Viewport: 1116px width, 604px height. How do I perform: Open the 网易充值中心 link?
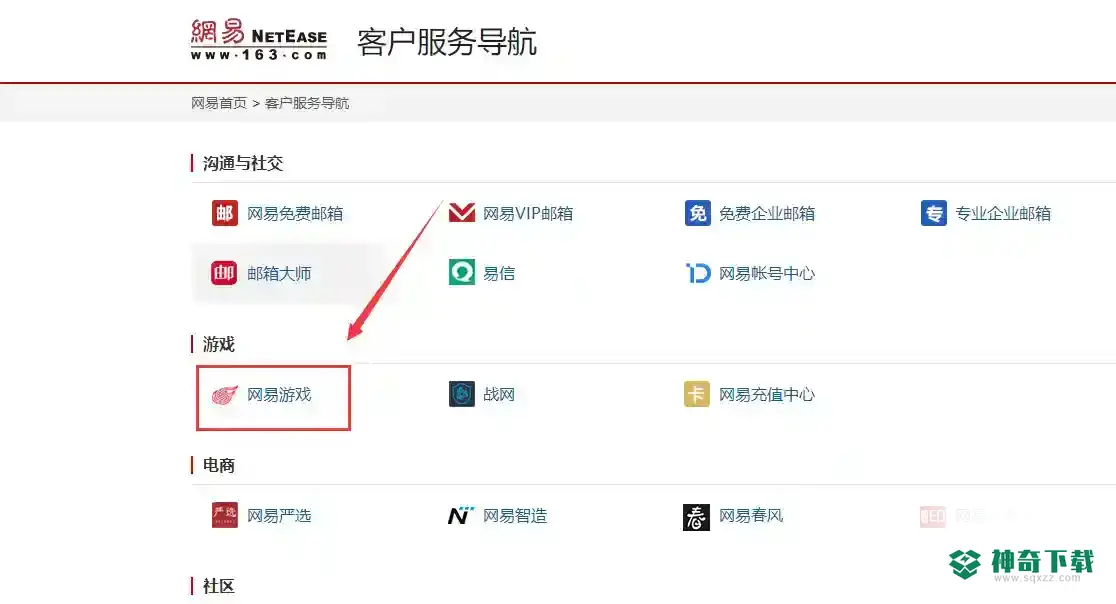(x=767, y=394)
